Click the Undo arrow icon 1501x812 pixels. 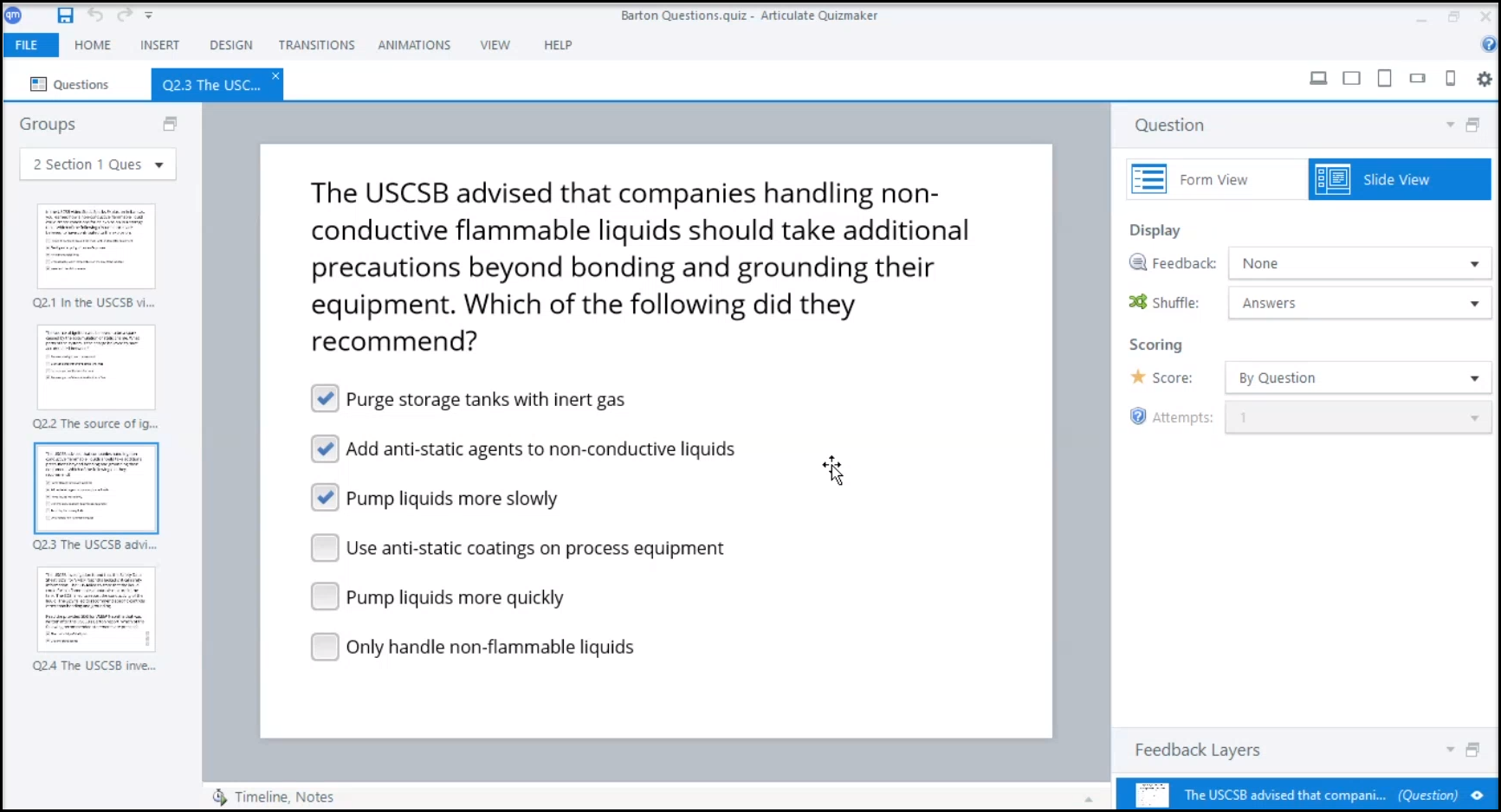(x=95, y=16)
